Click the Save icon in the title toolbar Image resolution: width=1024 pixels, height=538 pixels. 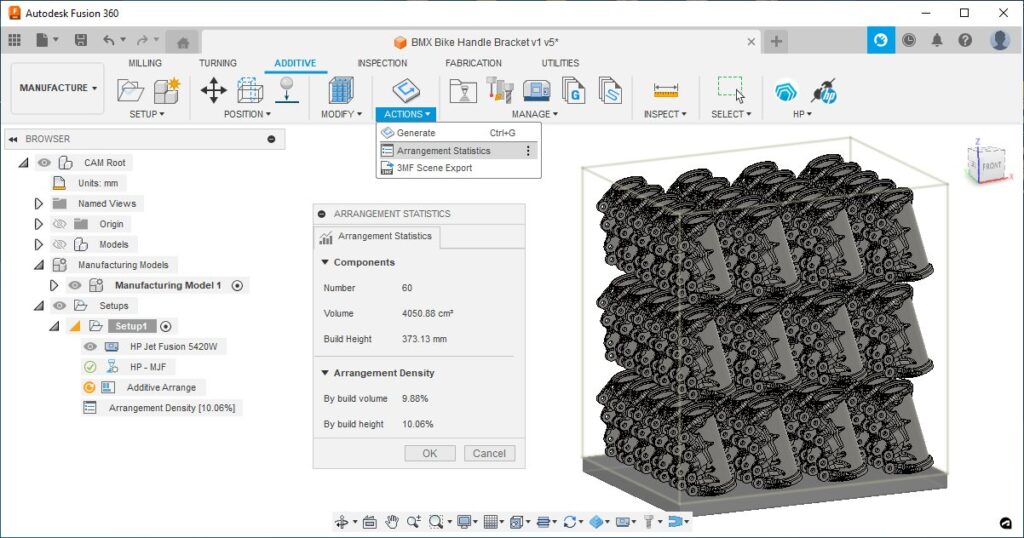point(81,41)
